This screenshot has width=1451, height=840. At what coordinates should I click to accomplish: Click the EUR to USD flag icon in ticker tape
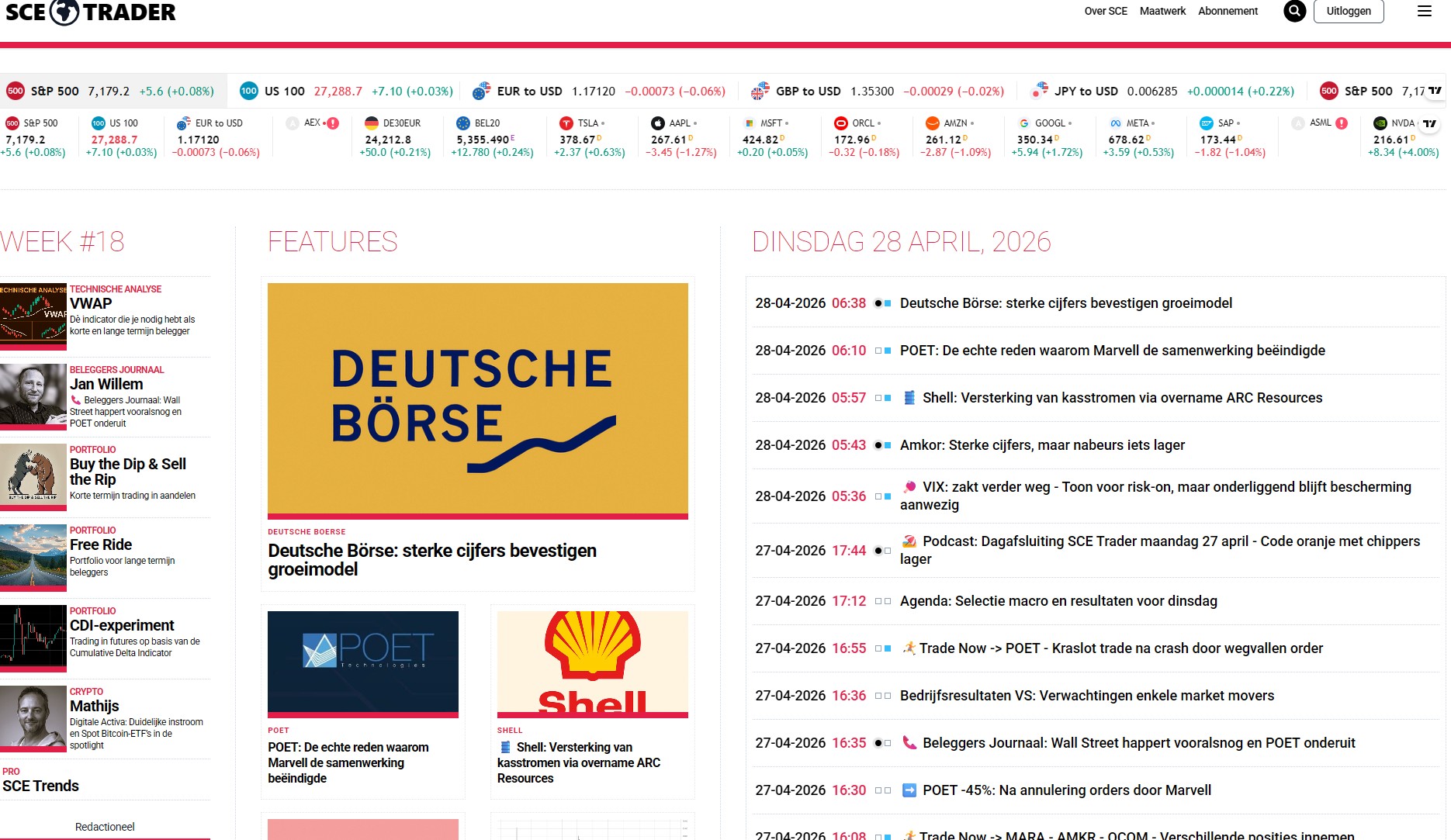(x=481, y=91)
